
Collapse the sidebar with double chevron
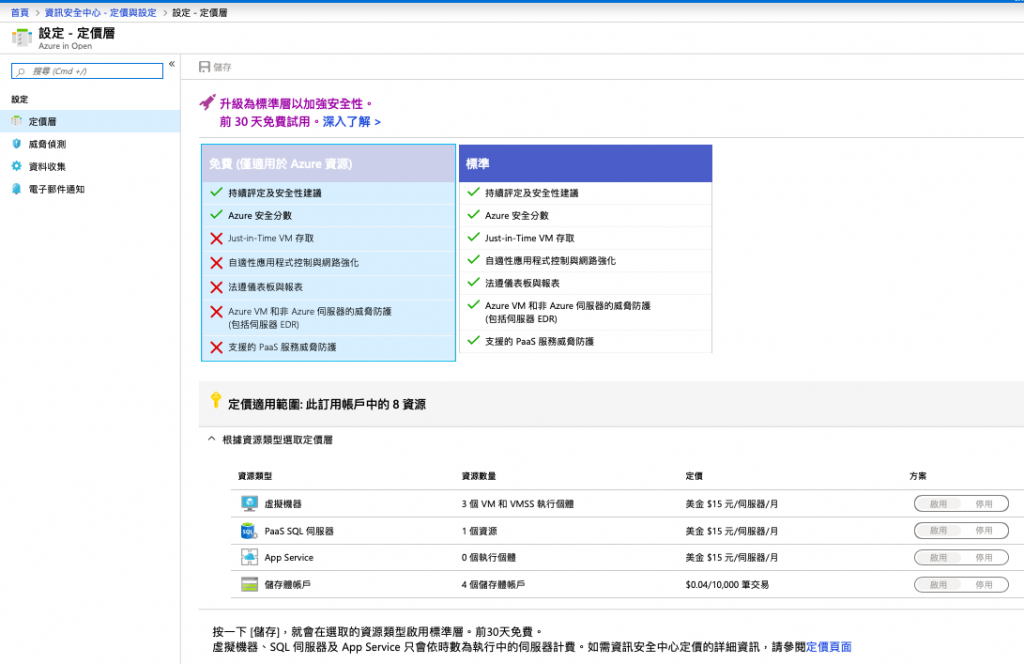tap(172, 64)
